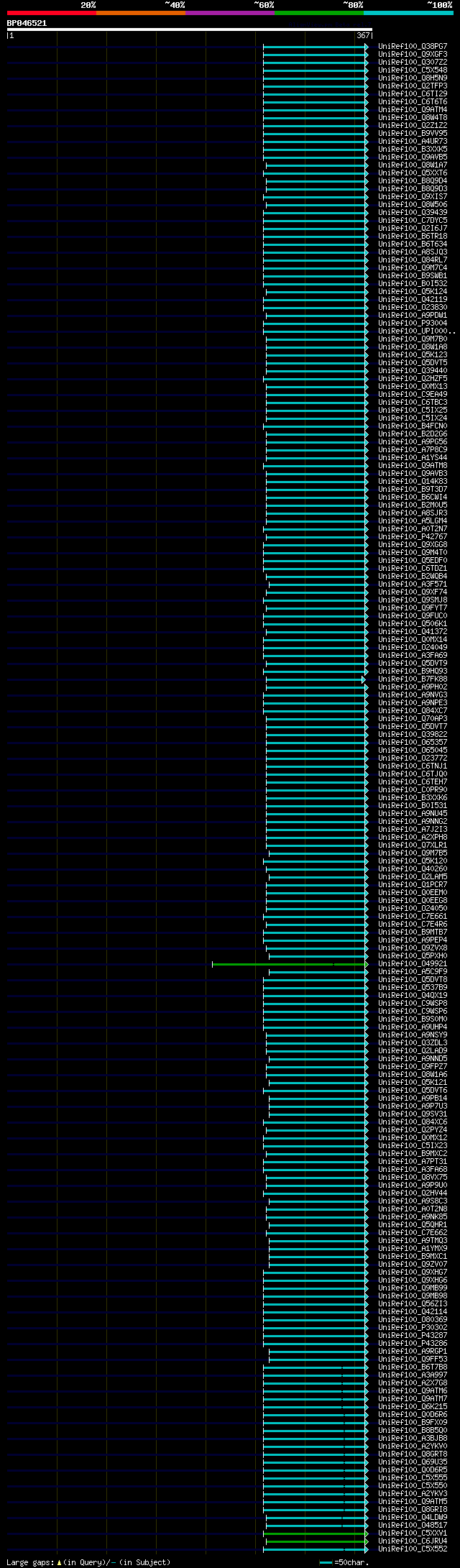Viewport: 460px width, 1568px height.
Task: Select the label UniRef100_Q2LAM5
Action: [x=413, y=877]
